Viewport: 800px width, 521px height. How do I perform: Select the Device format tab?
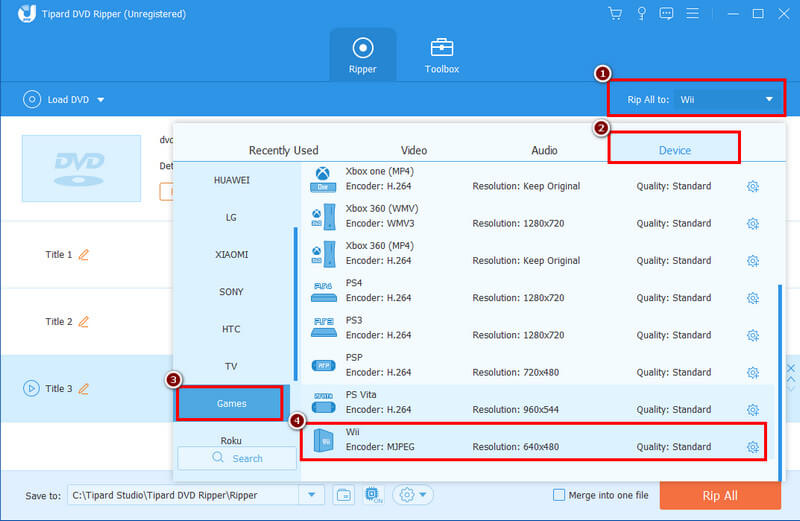point(674,150)
